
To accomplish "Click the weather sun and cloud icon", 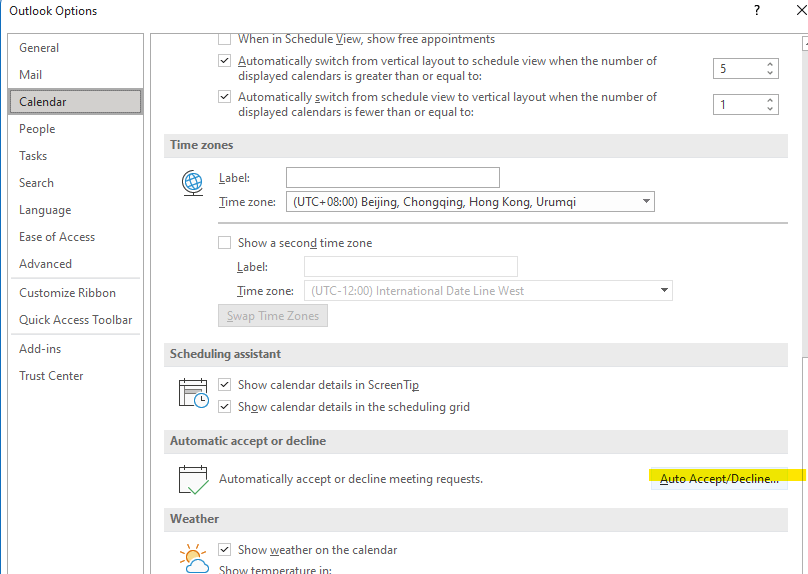I will 194,559.
